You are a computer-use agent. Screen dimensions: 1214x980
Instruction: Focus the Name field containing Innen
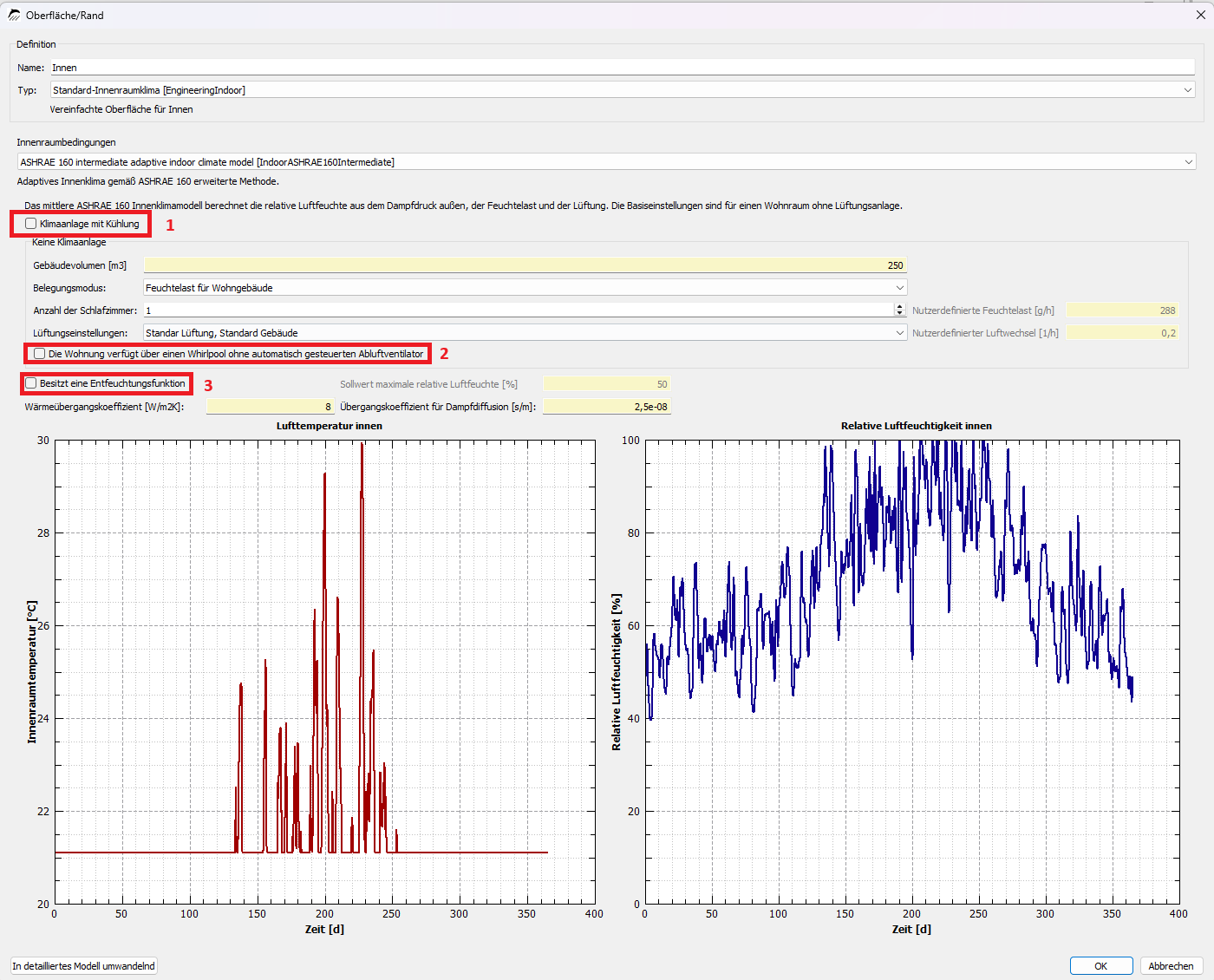click(x=623, y=68)
